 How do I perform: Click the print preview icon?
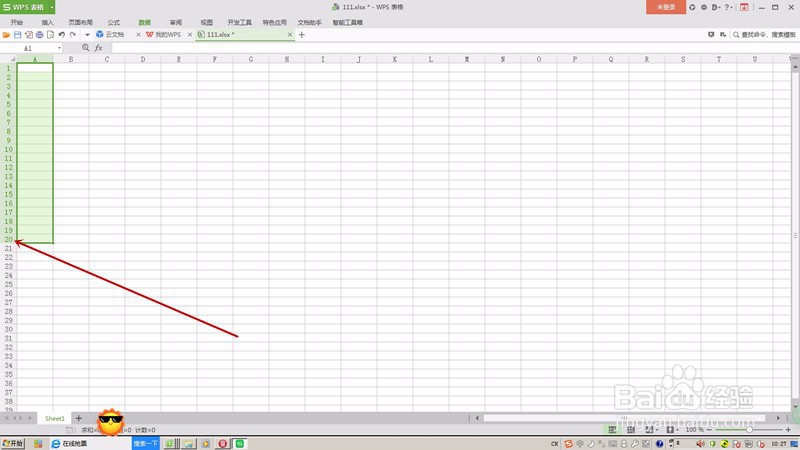[51, 35]
